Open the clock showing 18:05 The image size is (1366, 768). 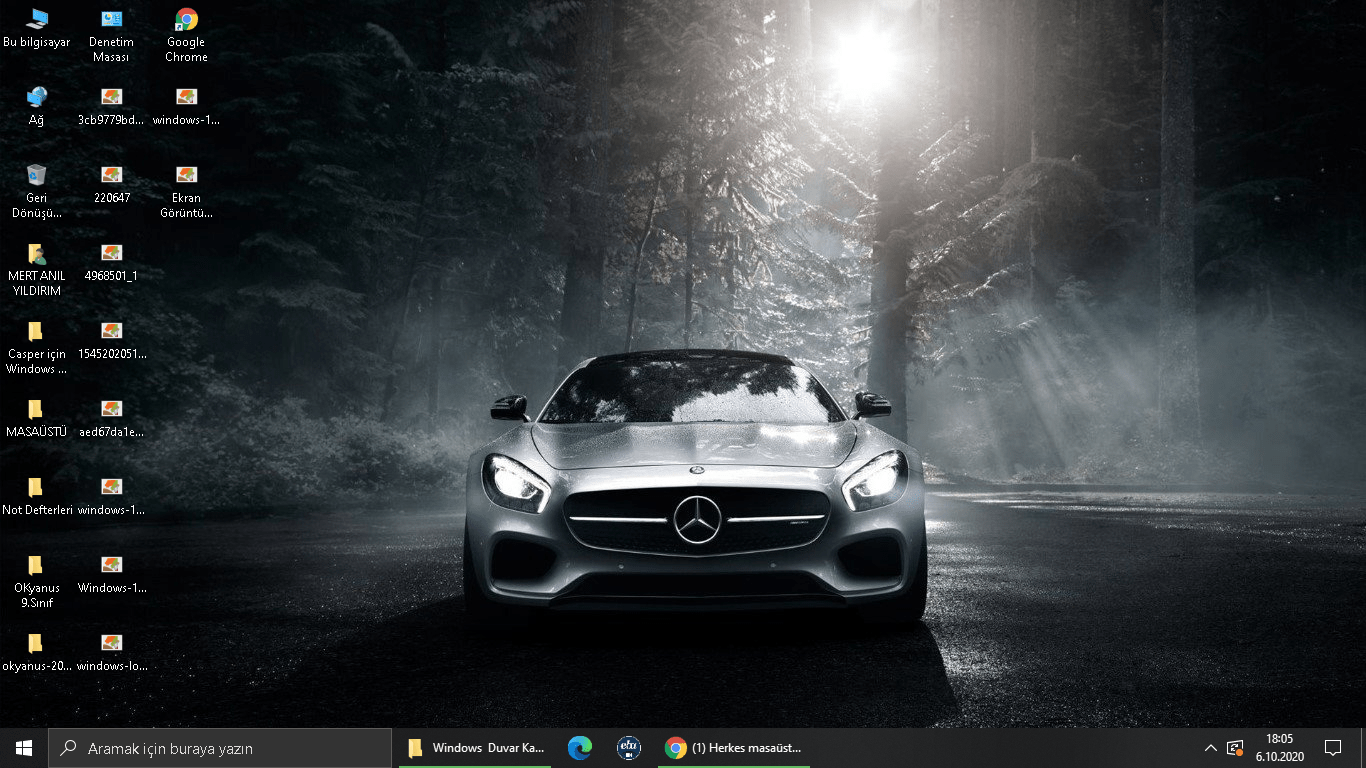[x=1280, y=748]
